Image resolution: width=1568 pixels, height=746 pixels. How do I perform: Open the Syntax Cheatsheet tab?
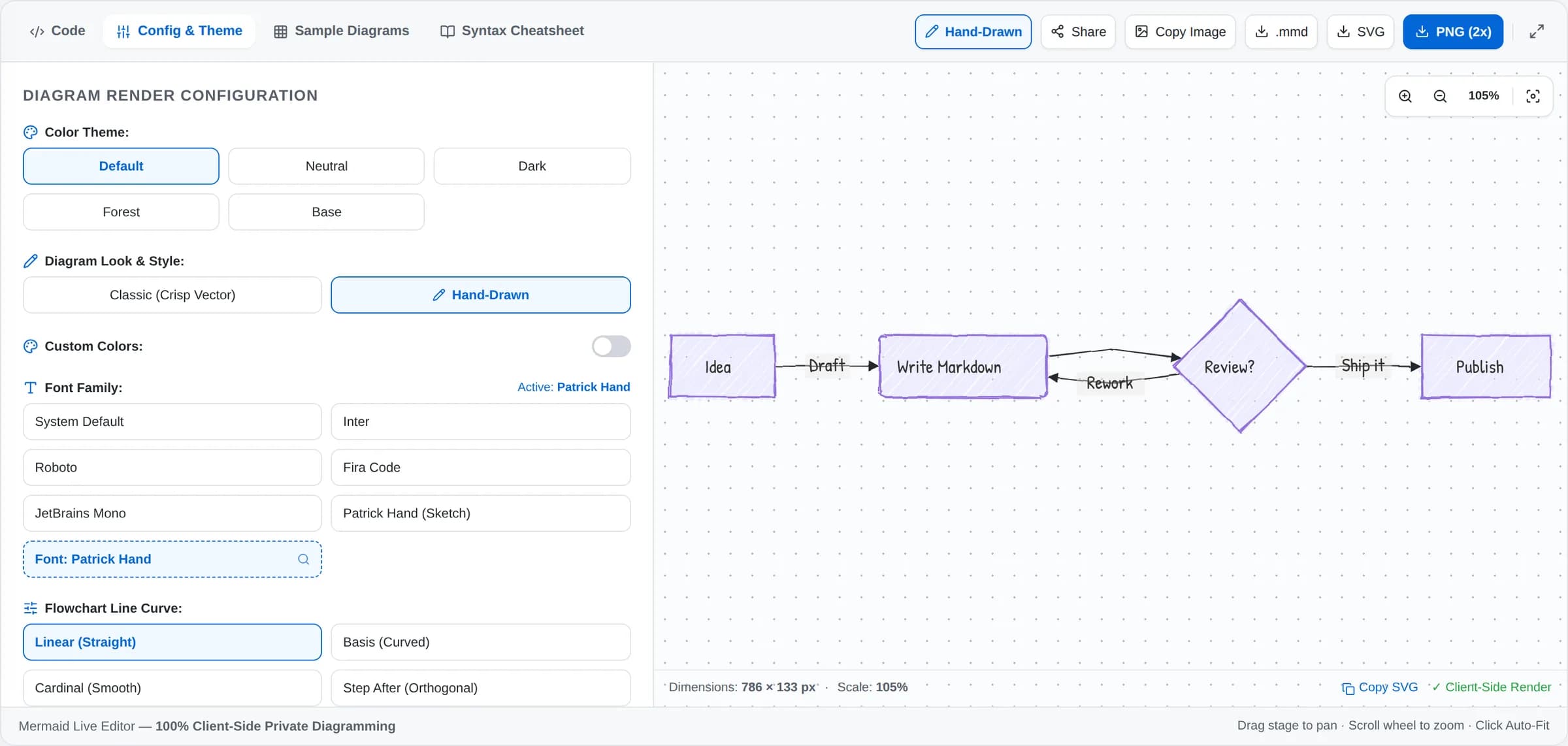pos(512,31)
